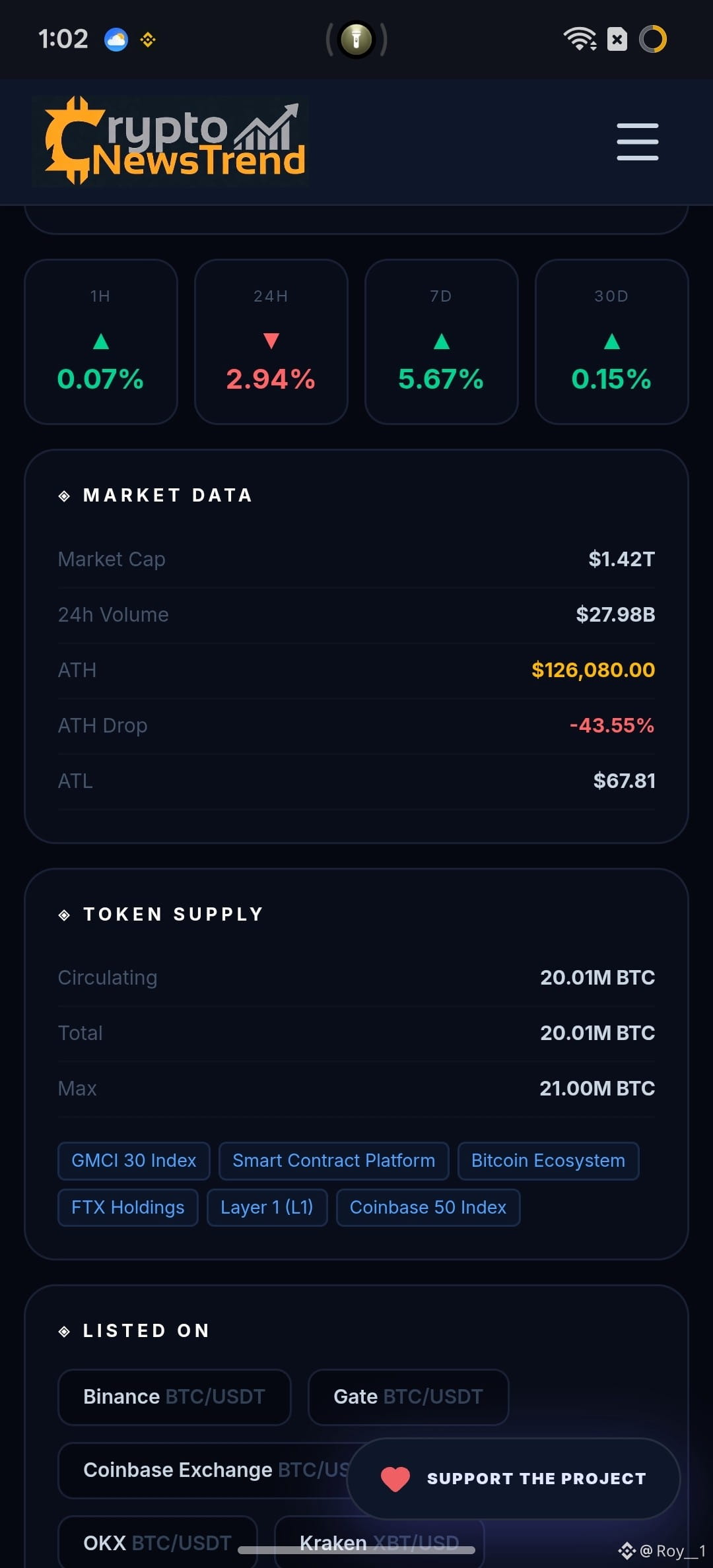The image size is (713, 1568).
Task: Open the Smart Contract Platform tag
Action: (334, 1161)
